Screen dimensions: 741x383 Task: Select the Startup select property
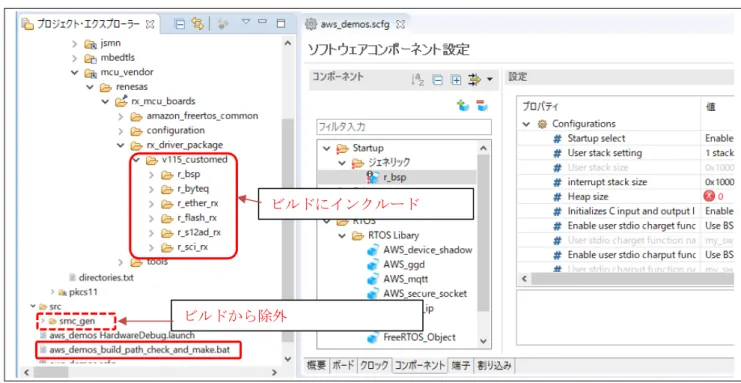pyautogui.click(x=596, y=138)
